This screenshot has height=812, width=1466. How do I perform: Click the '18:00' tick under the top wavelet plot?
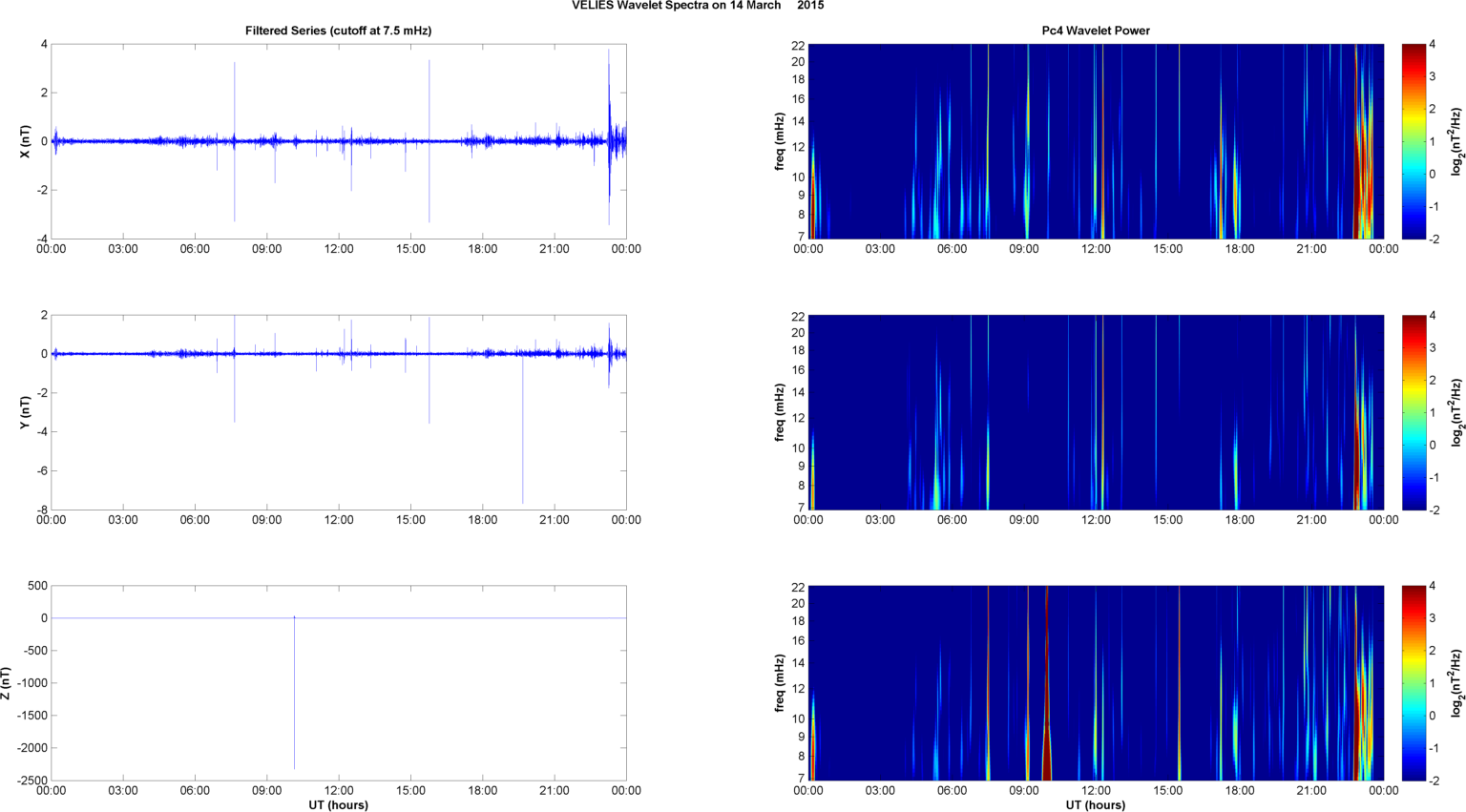pos(1239,249)
